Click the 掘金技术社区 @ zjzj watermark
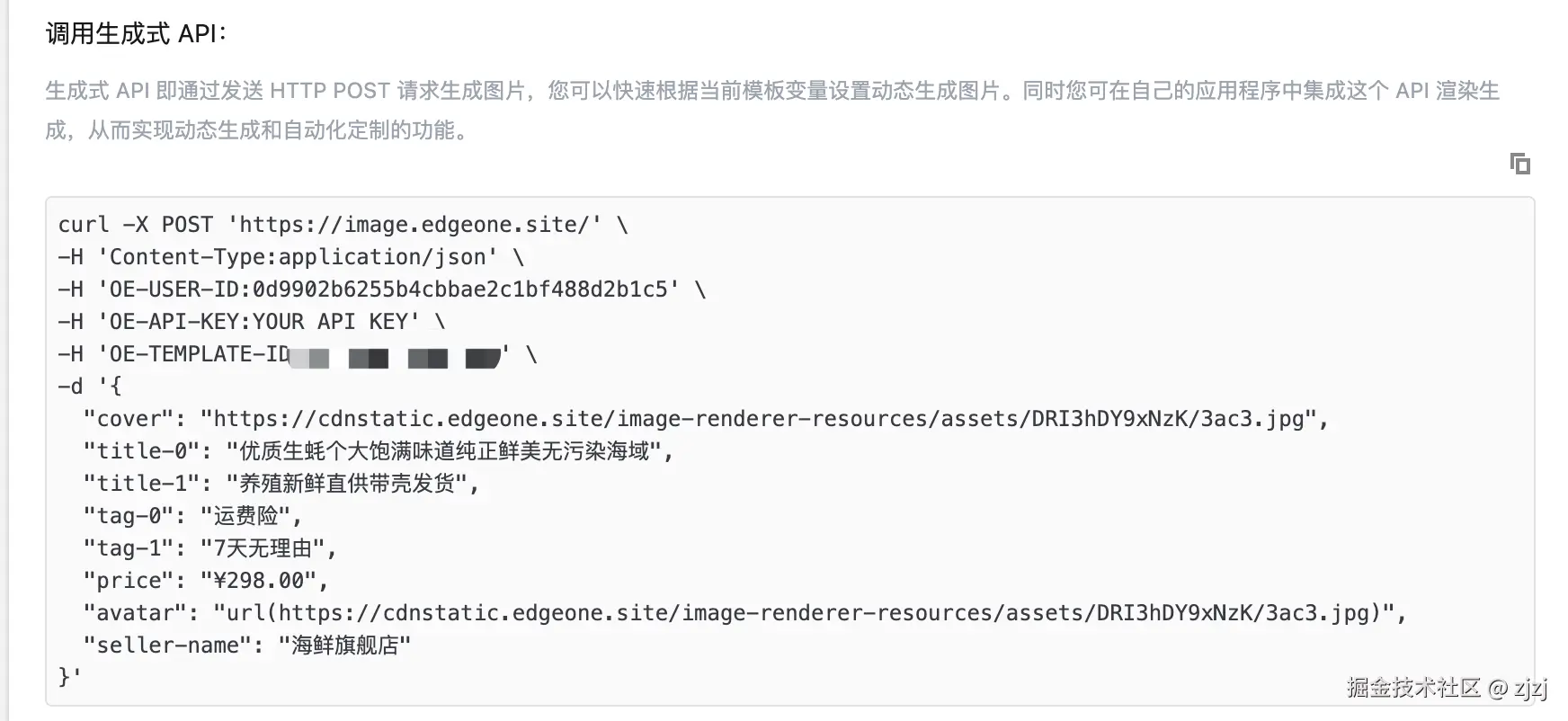 pos(1446,689)
